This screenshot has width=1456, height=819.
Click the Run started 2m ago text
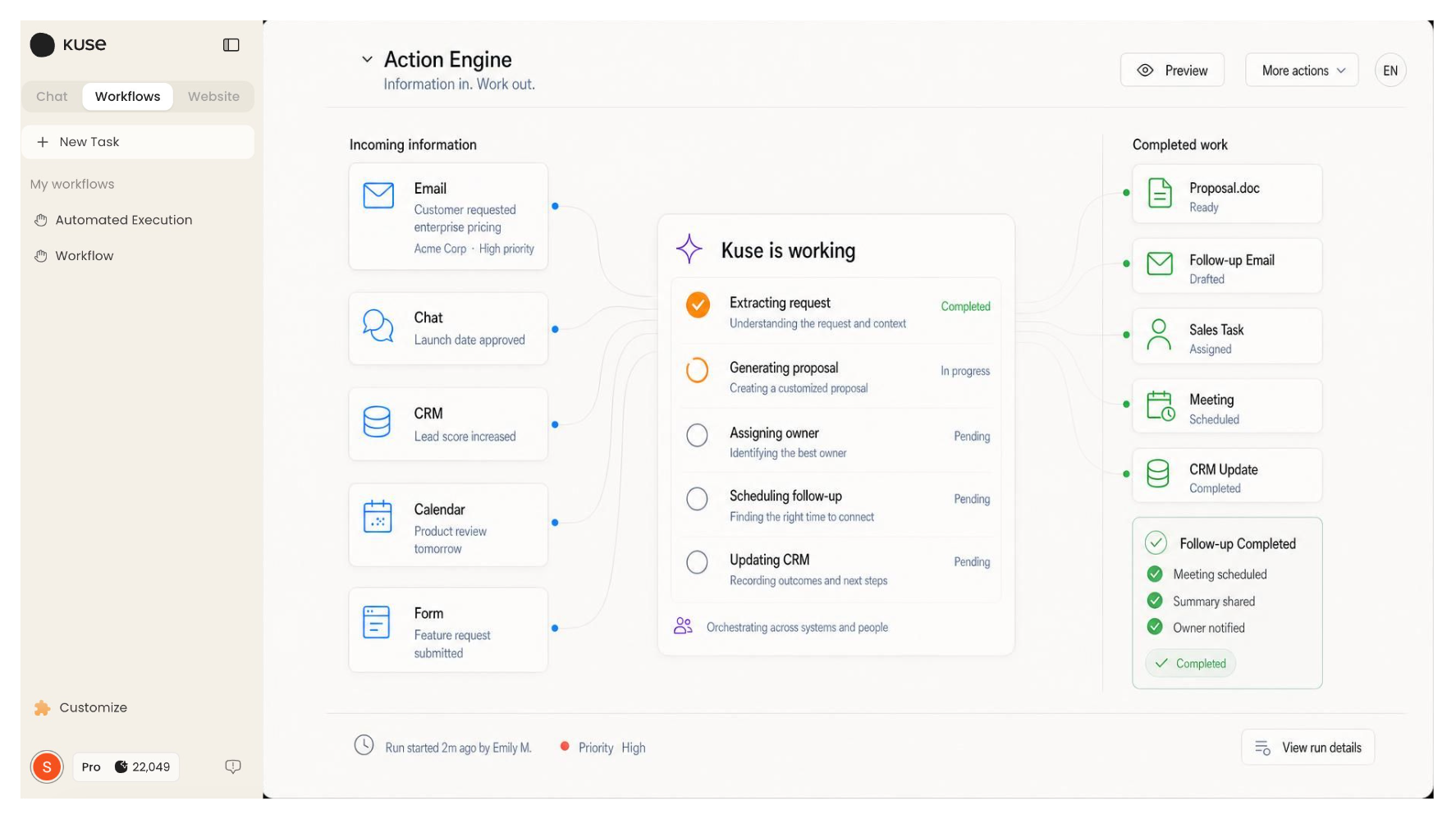coord(458,748)
